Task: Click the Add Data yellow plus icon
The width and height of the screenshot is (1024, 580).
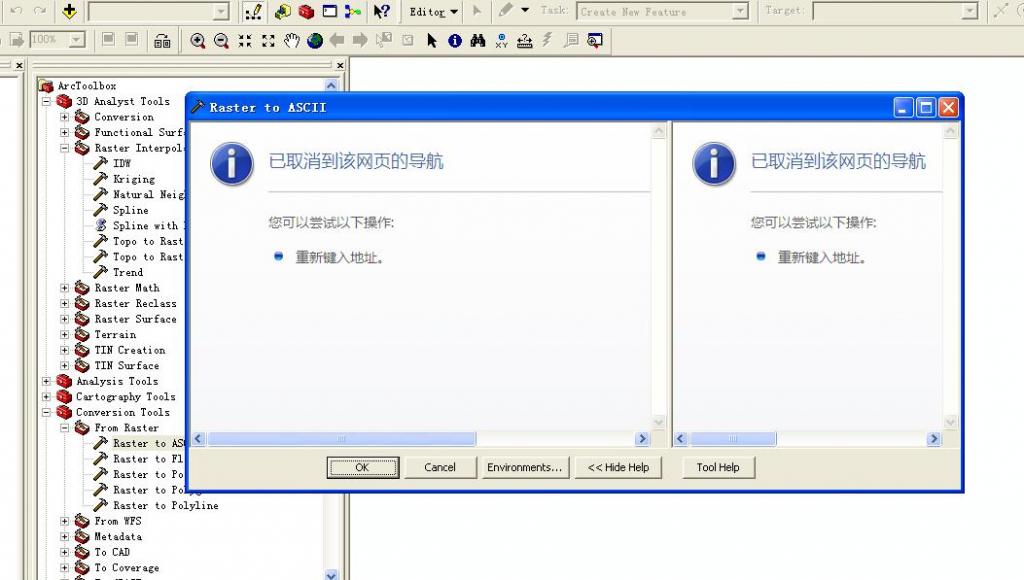Action: pos(69,11)
